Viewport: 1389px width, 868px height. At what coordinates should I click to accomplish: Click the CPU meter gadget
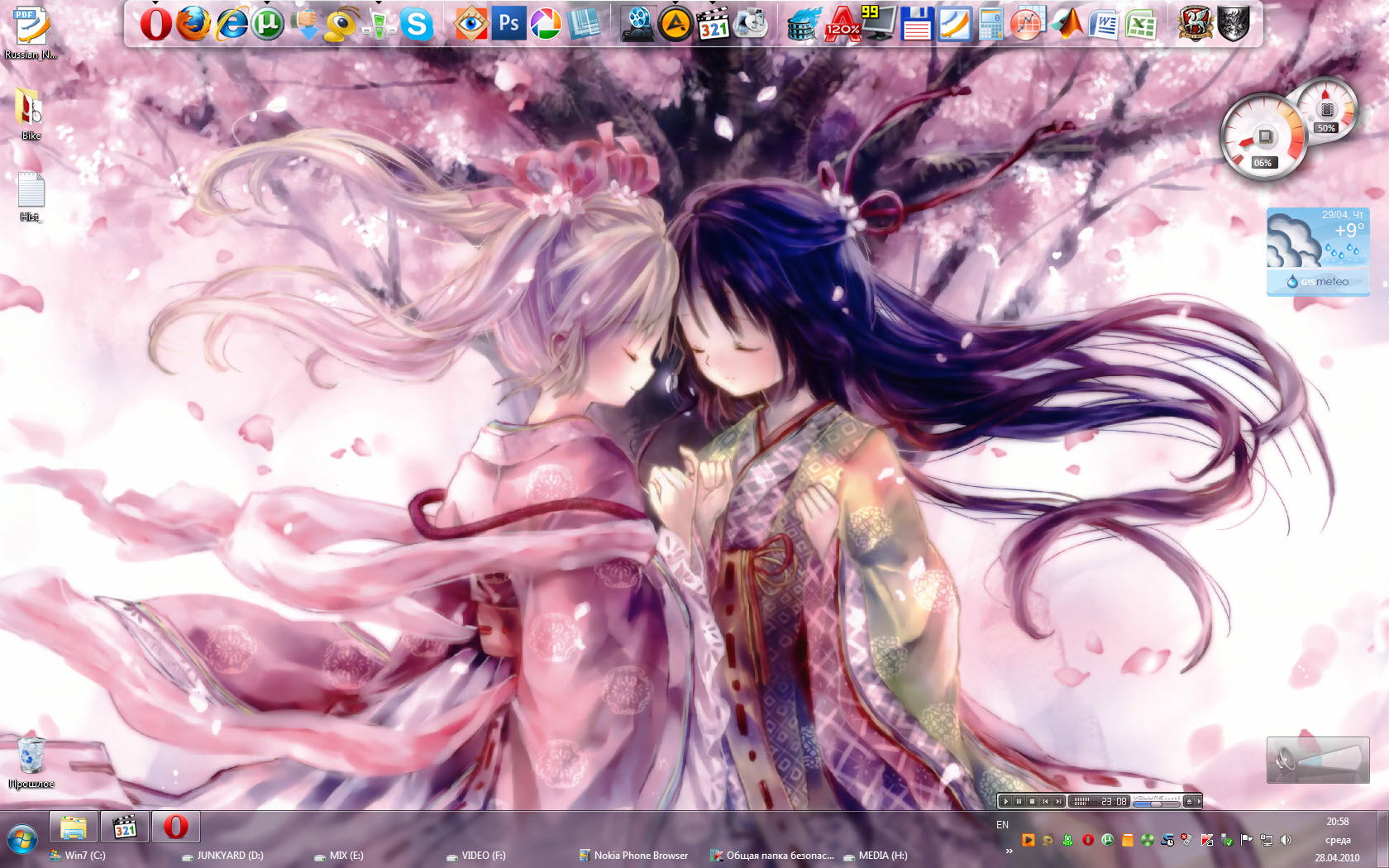click(x=1263, y=138)
